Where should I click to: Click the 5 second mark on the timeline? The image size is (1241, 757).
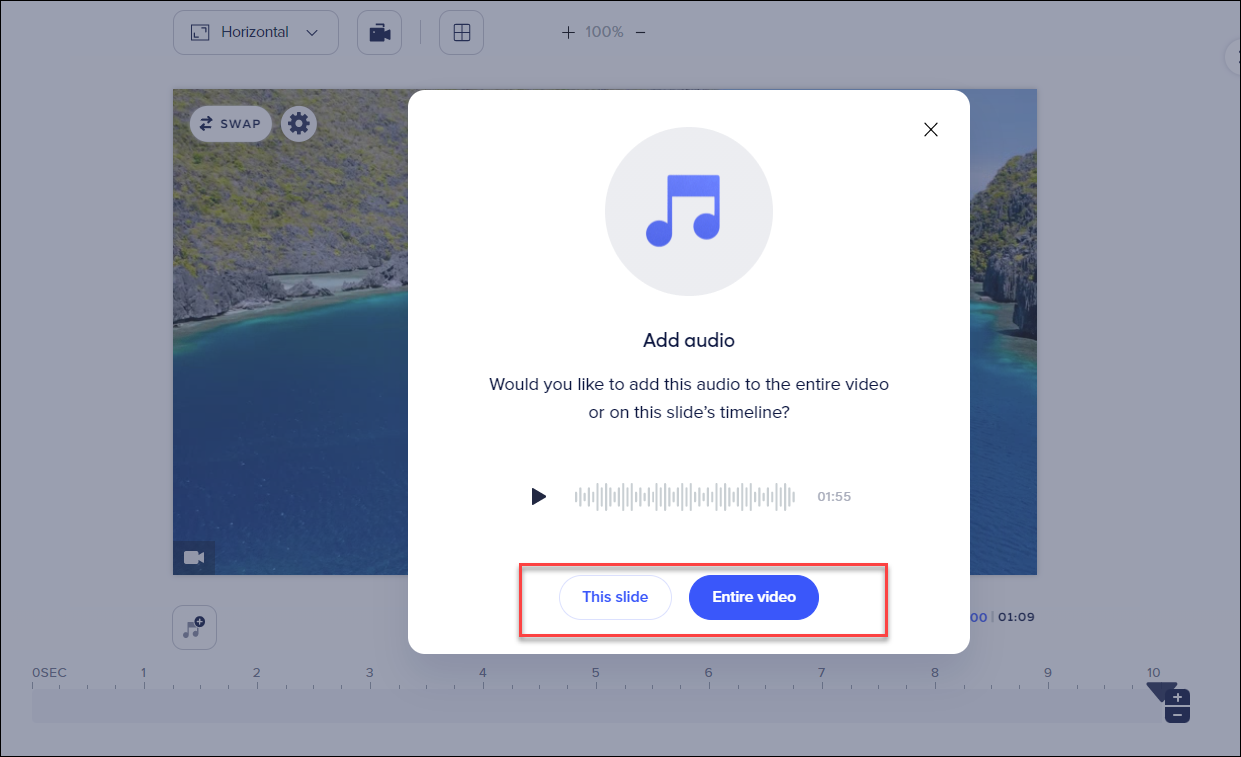tap(595, 673)
